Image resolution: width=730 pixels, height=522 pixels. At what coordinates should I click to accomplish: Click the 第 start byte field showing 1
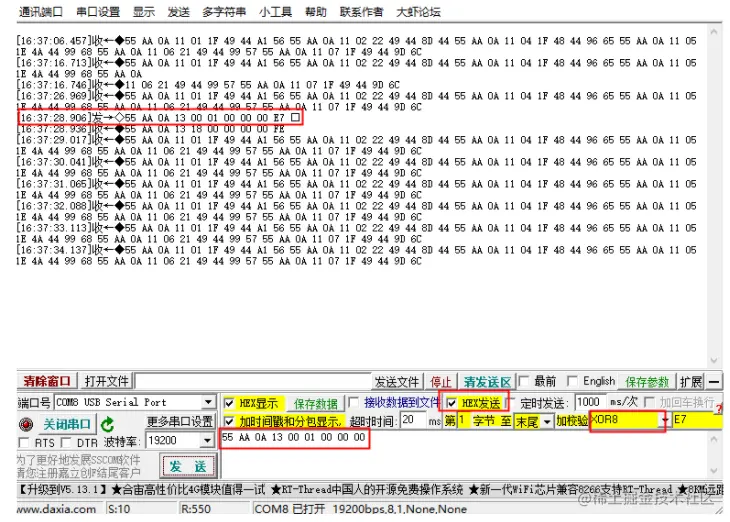pos(463,420)
